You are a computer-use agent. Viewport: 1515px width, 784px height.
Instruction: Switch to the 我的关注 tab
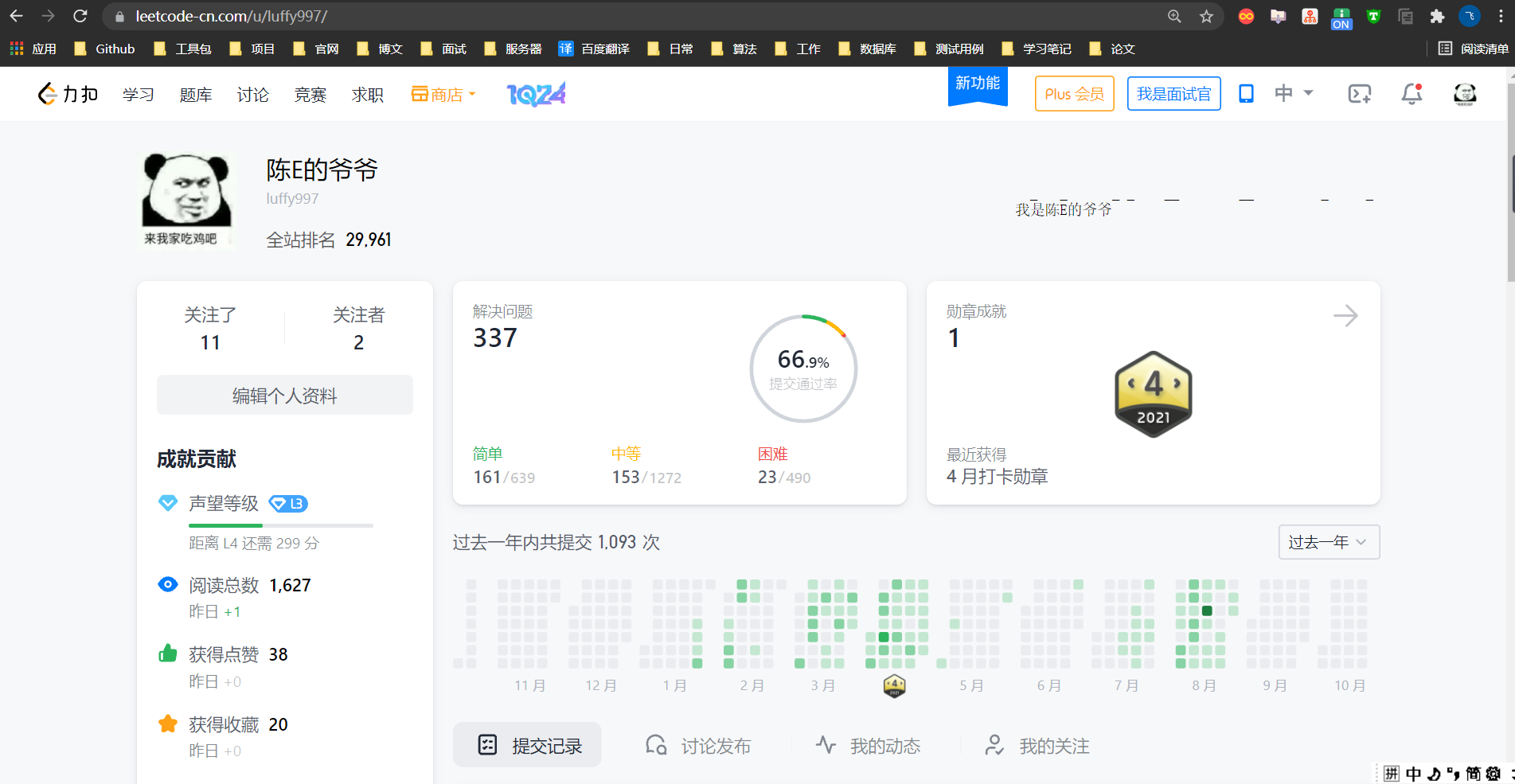pyautogui.click(x=1037, y=746)
